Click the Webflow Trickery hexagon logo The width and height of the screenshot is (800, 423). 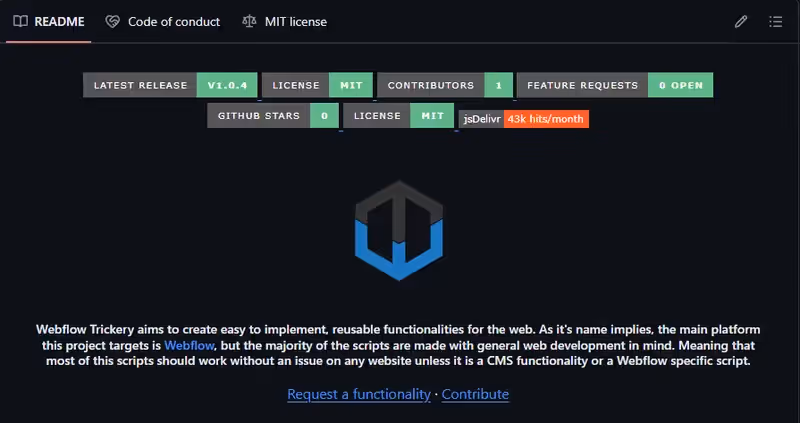pyautogui.click(x=399, y=230)
